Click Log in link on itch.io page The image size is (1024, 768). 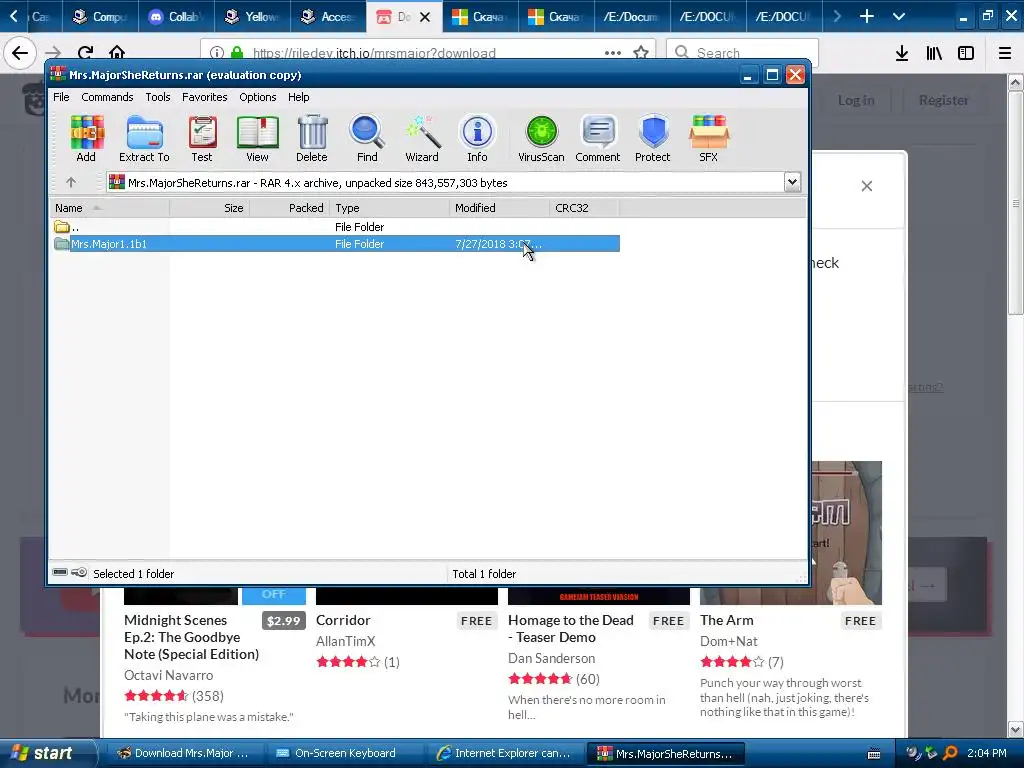coord(856,100)
